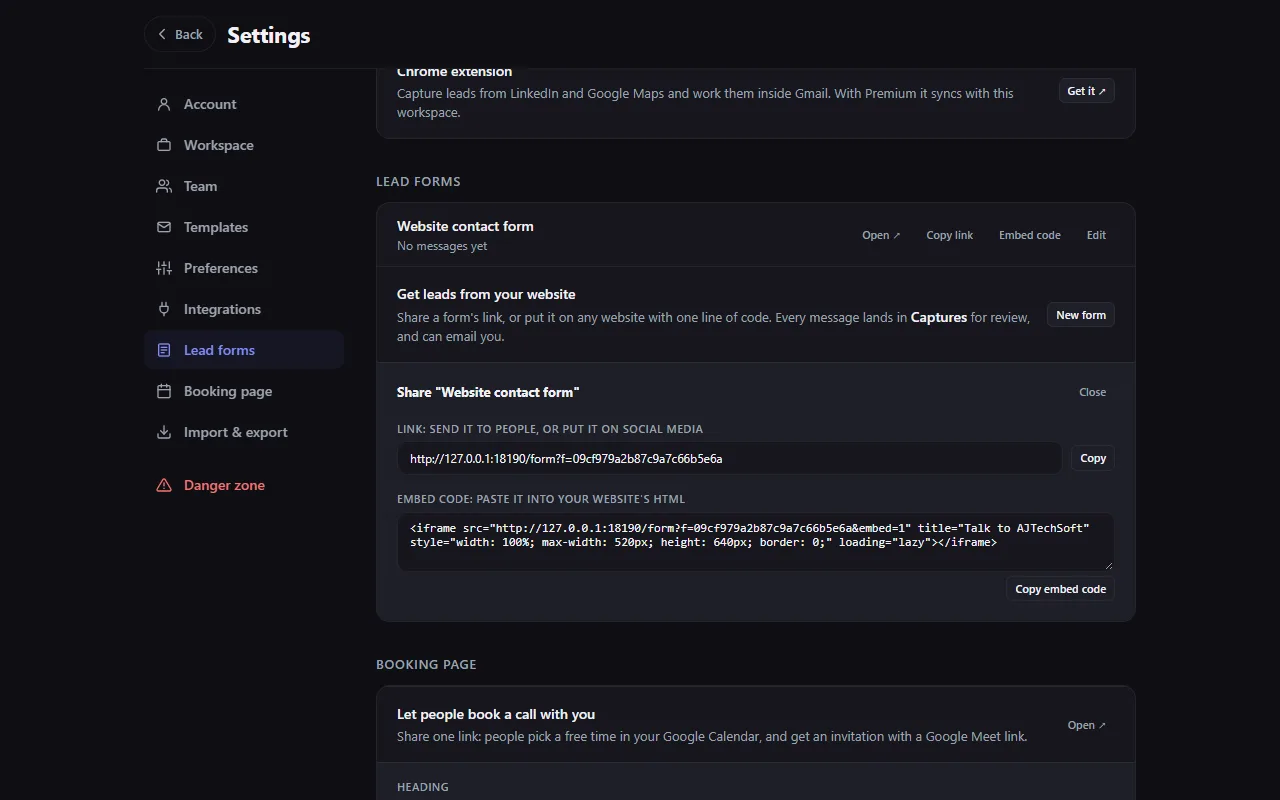This screenshot has height=800, width=1280.
Task: Click 'Share "Website contact form"' heading
Action: (488, 392)
